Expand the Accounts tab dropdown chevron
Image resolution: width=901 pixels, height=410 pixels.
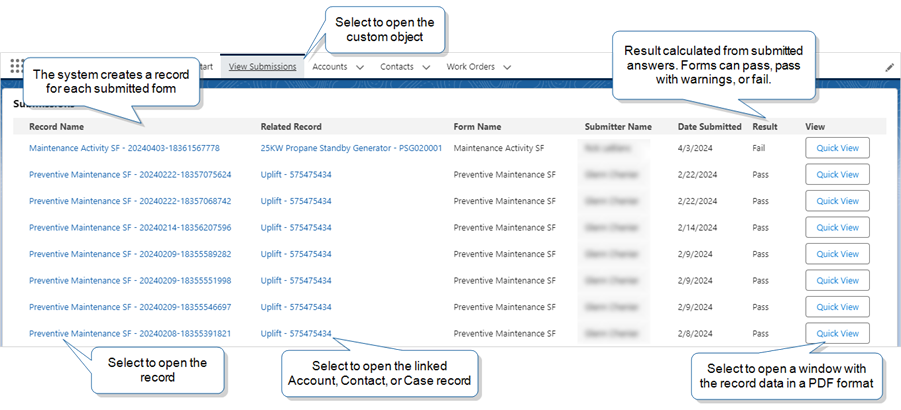click(x=360, y=67)
